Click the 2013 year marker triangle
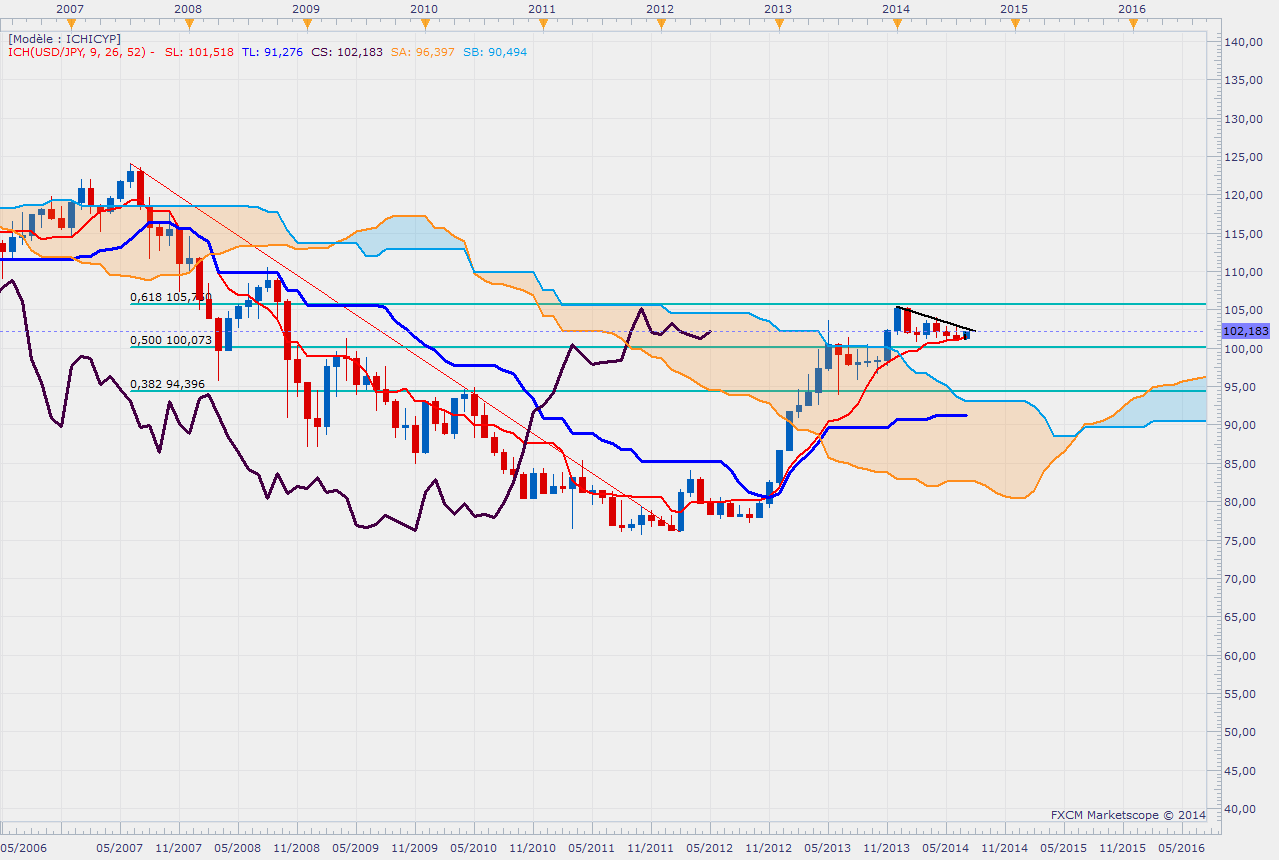The image size is (1279, 860). [778, 24]
